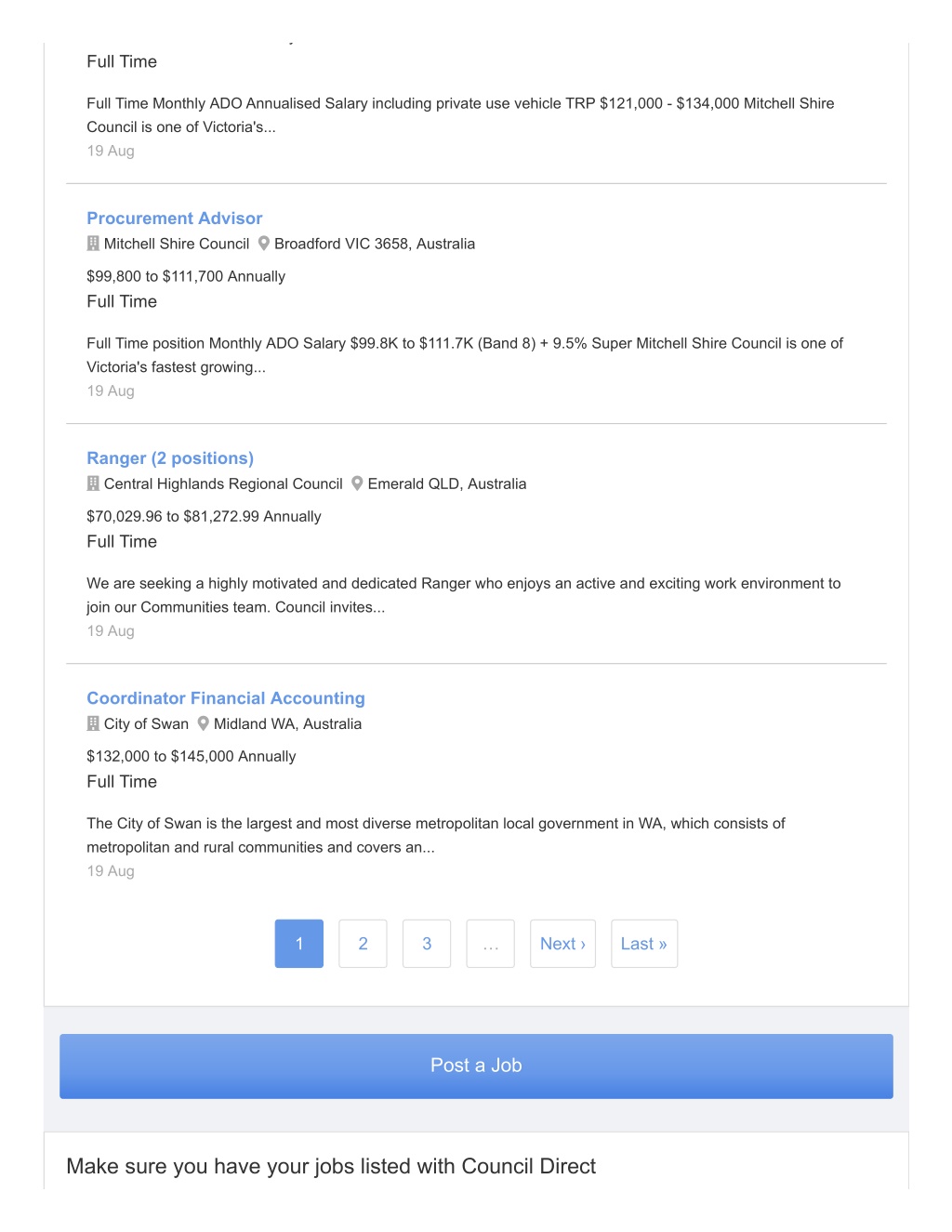The width and height of the screenshot is (952, 1232).
Task: Jump to the Last results page
Action: point(644,944)
